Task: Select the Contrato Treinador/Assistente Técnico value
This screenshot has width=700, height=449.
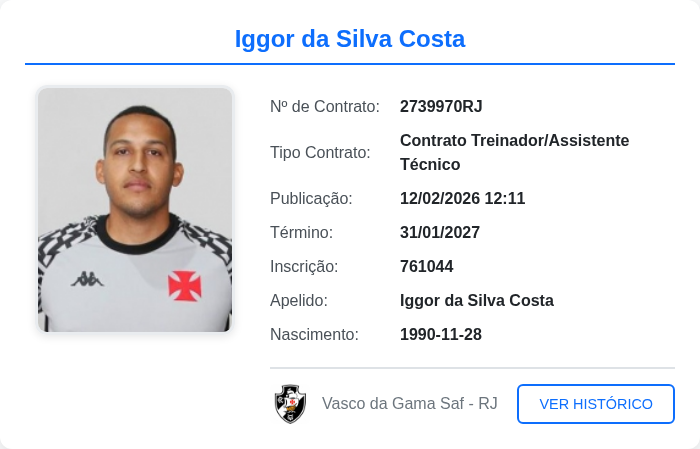Action: coord(514,152)
